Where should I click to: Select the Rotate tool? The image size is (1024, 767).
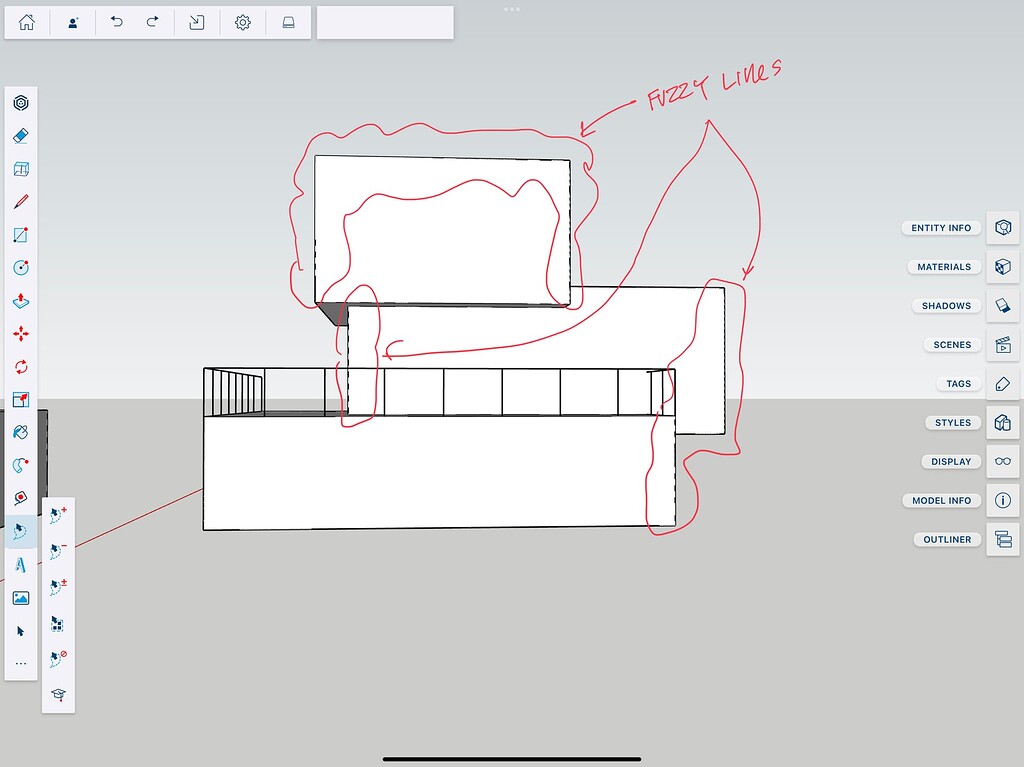(x=21, y=366)
